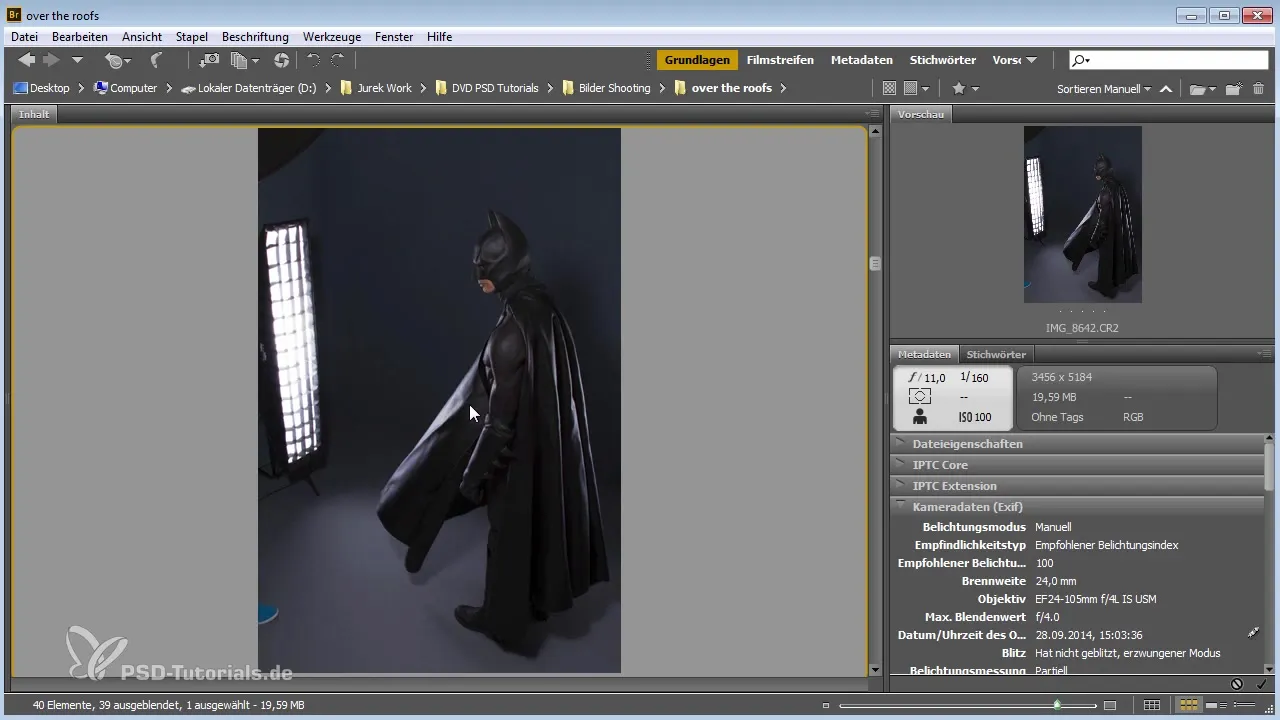Toggle ascending sort order arrow

pyautogui.click(x=1166, y=89)
